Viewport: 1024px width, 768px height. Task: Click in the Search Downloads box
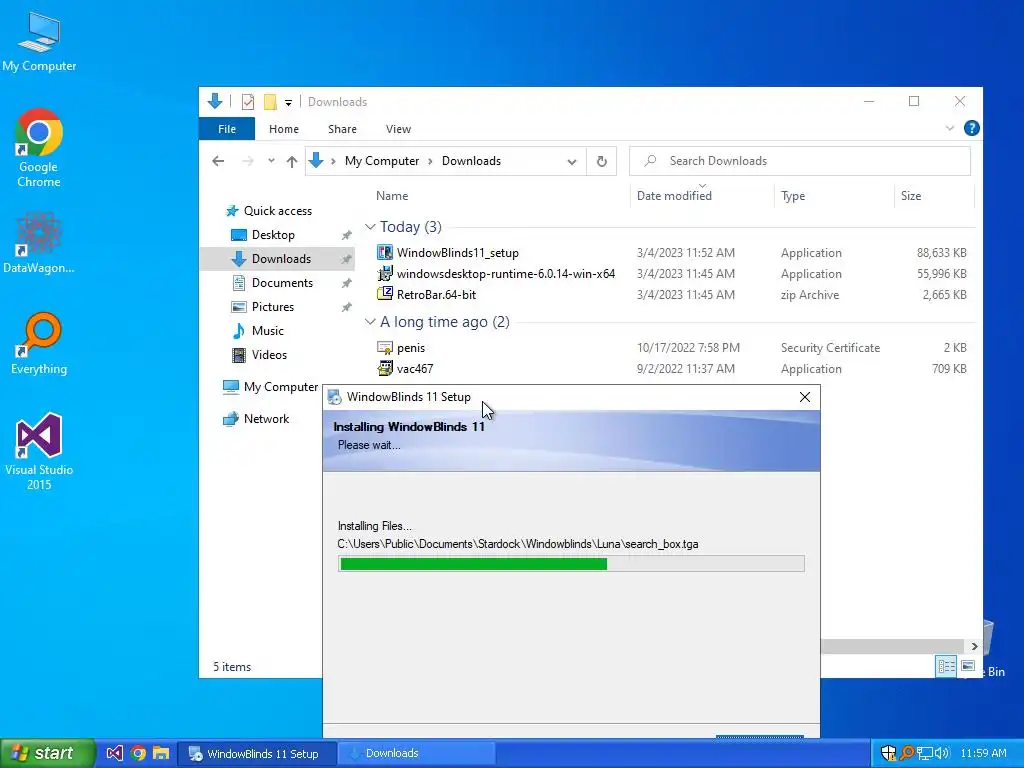(x=800, y=161)
